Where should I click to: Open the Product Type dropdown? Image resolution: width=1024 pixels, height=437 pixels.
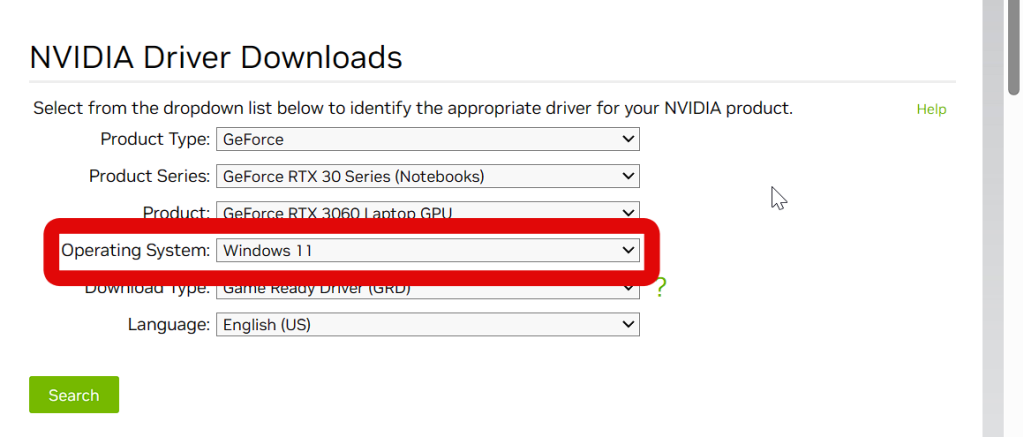pos(427,139)
